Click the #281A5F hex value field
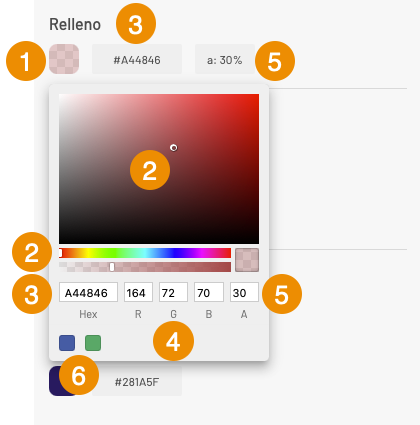This screenshot has height=425, width=420. (x=137, y=382)
